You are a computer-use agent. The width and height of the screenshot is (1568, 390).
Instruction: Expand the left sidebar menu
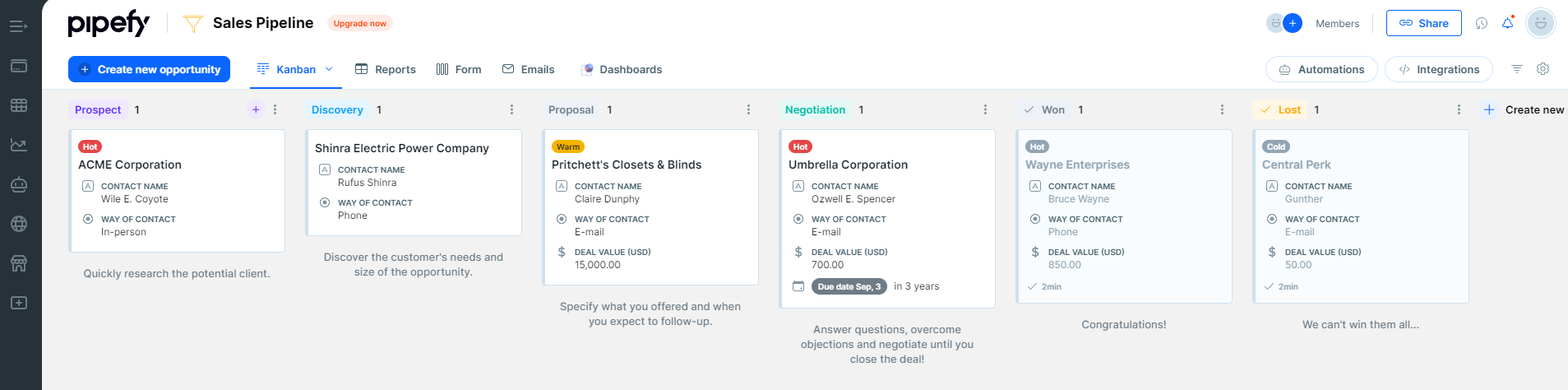tap(18, 26)
